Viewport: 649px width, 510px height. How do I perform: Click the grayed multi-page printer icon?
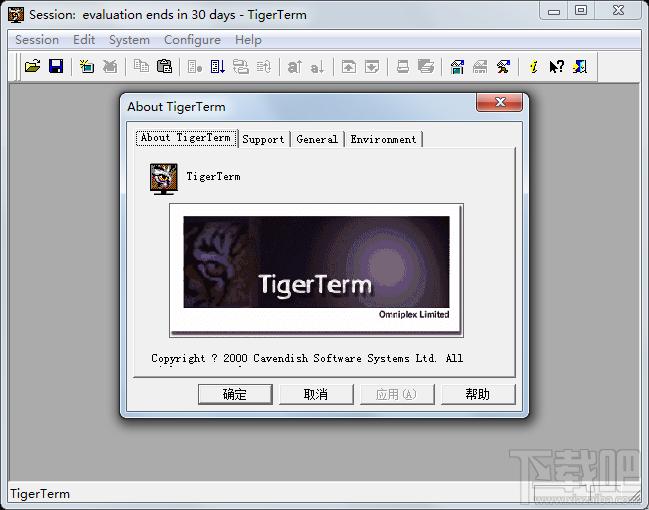click(426, 66)
